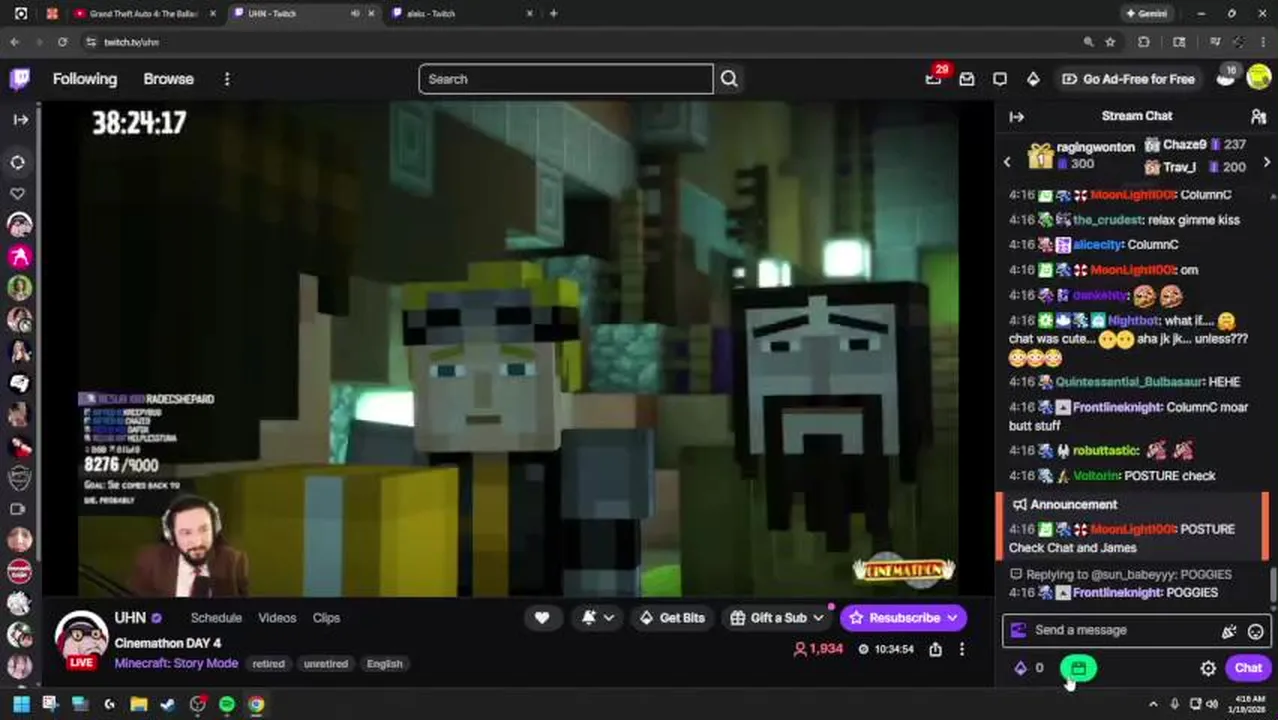Open the Whispers inbox icon
The width and height of the screenshot is (1278, 720).
pos(967,79)
